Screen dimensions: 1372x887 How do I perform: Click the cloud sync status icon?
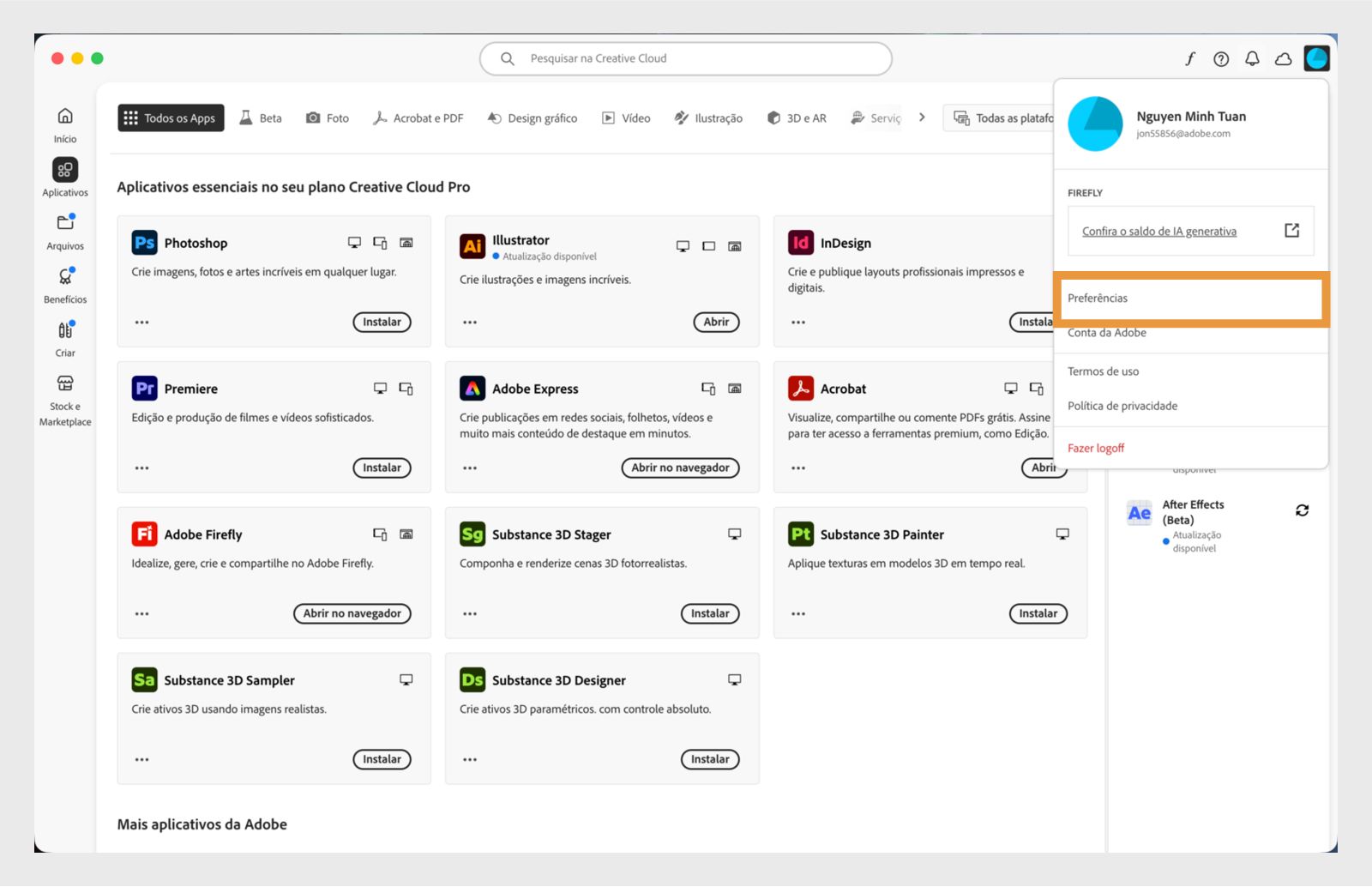tap(1284, 58)
